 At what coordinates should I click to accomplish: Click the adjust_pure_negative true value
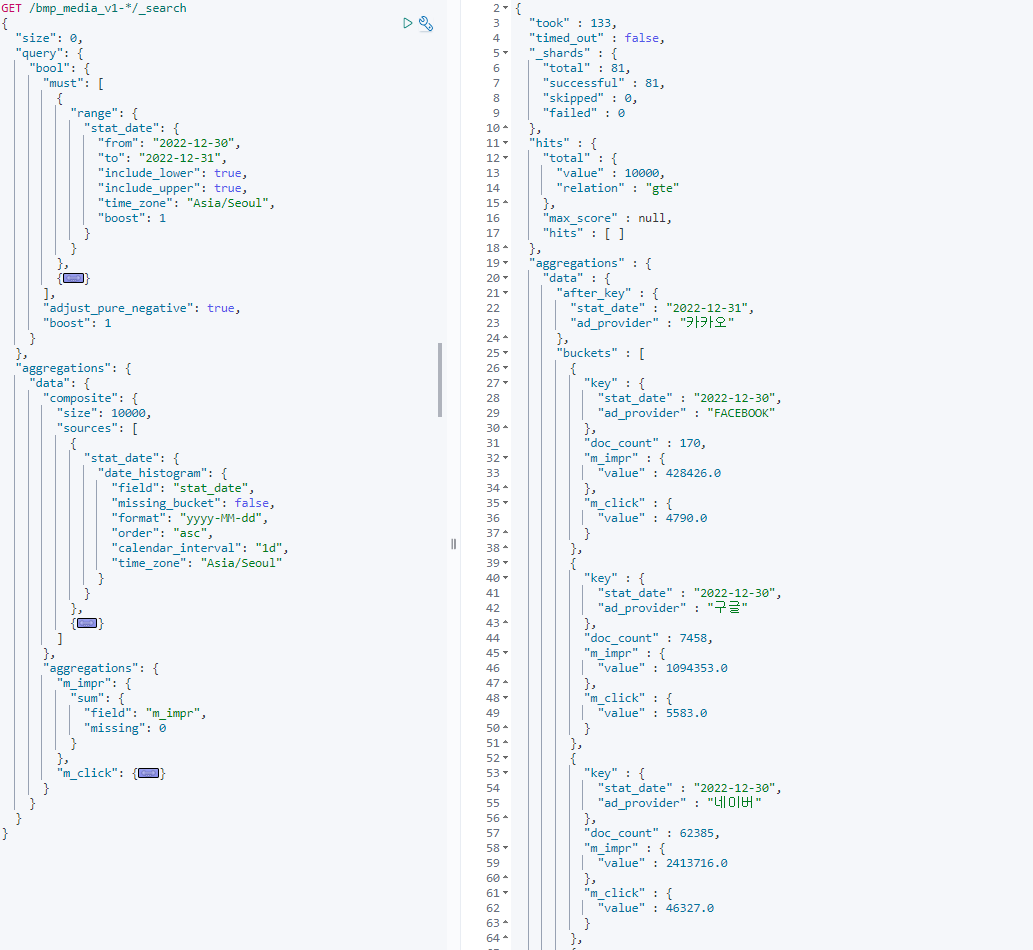221,308
